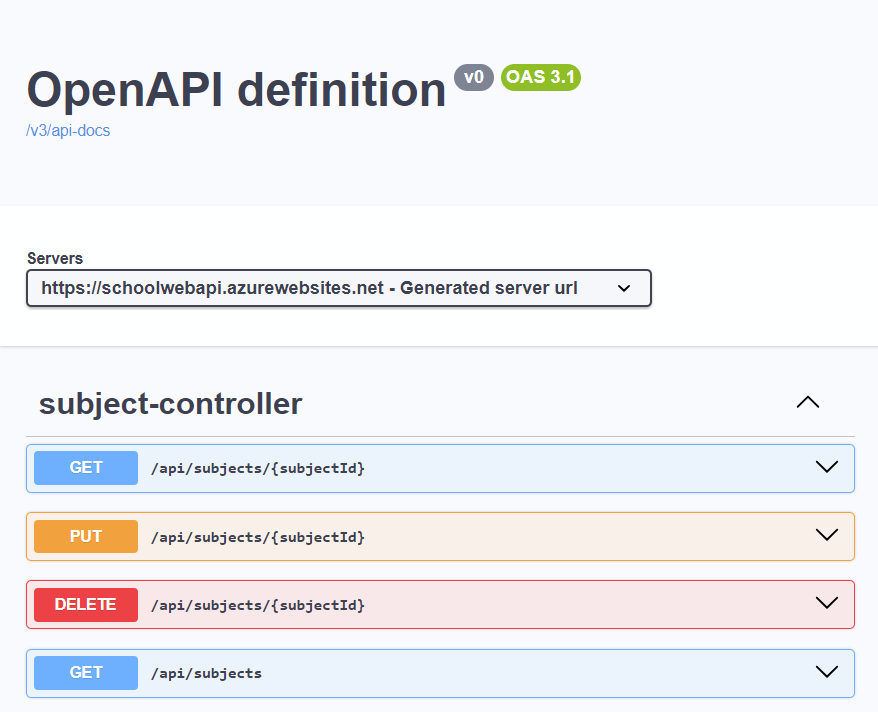The image size is (878, 712).
Task: Click the subject-controller heading
Action: click(x=169, y=404)
